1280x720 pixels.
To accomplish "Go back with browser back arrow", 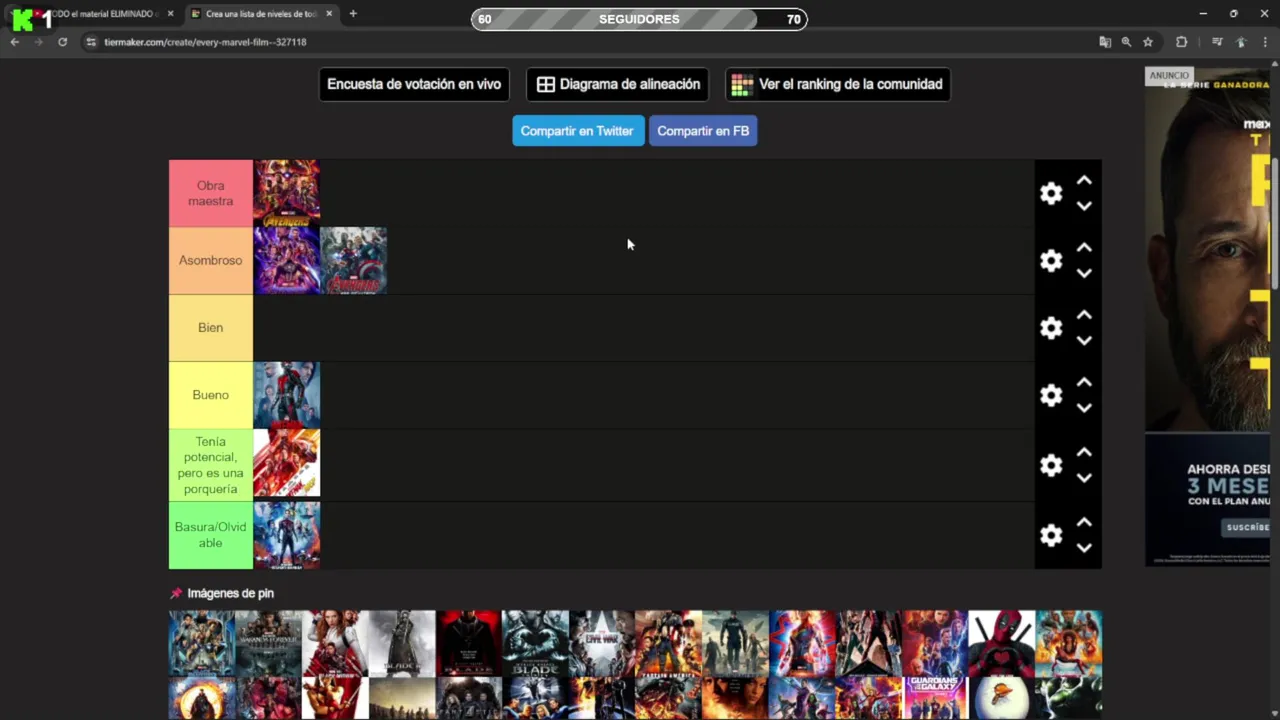I will click(15, 42).
